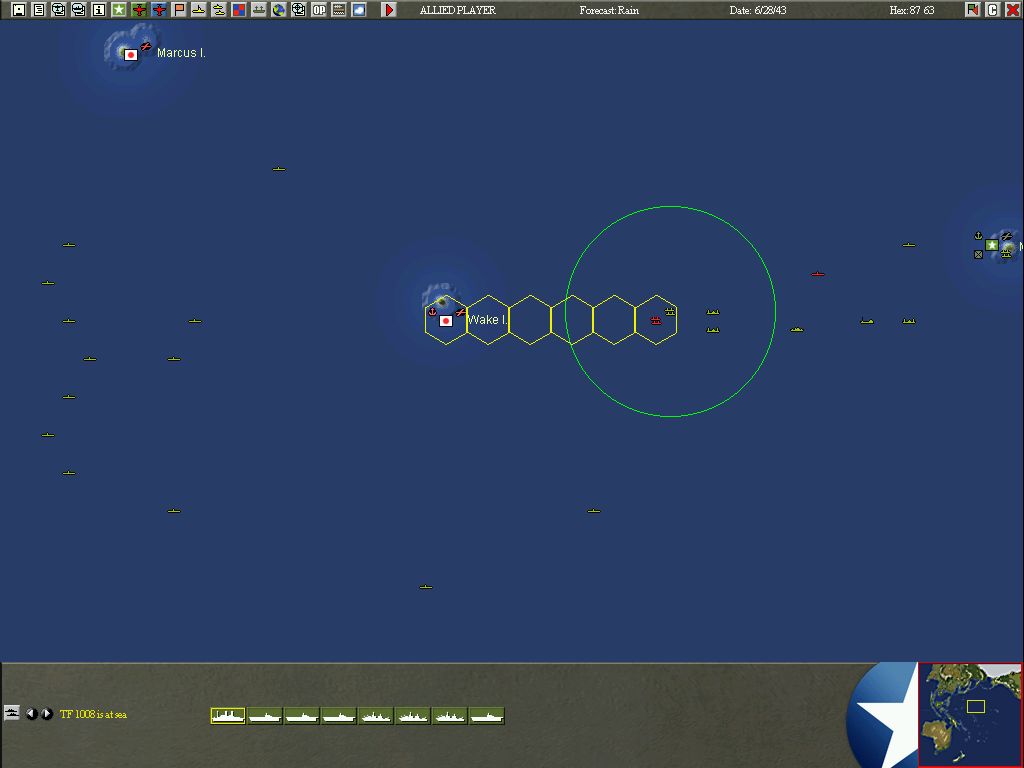Click 'ALLIED PLAYER' in the top bar
This screenshot has width=1024, height=768.
click(x=457, y=10)
